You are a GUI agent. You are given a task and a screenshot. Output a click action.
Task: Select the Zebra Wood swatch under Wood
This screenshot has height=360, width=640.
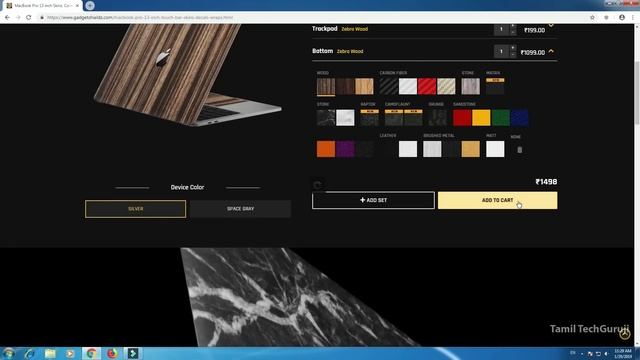[x=326, y=87]
